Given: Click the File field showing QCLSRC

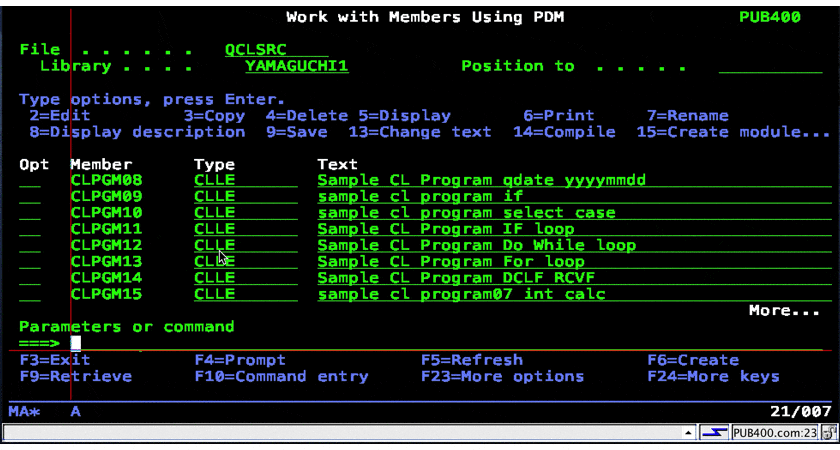Looking at the screenshot, I should (x=276, y=50).
